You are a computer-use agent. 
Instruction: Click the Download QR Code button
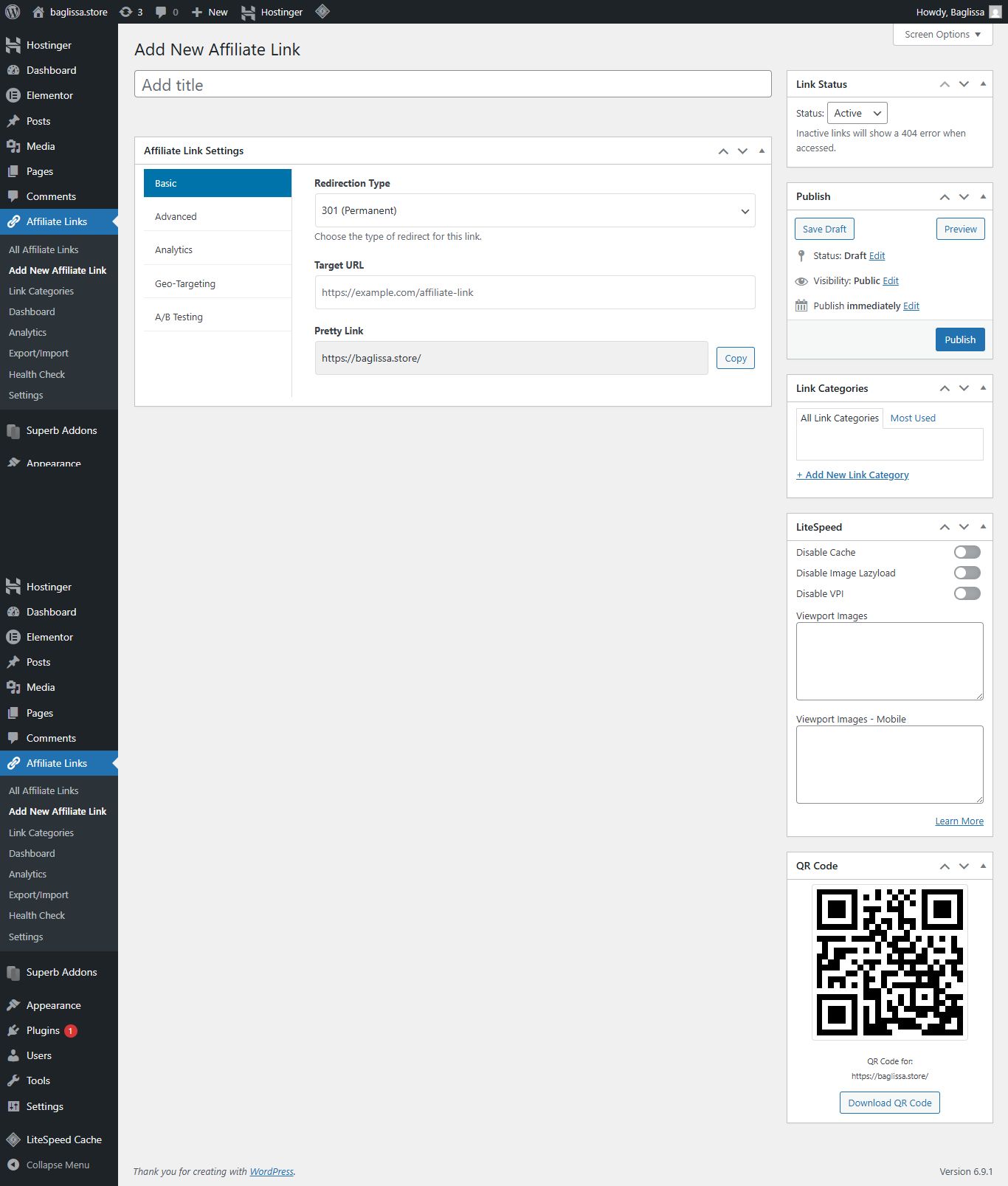890,1103
